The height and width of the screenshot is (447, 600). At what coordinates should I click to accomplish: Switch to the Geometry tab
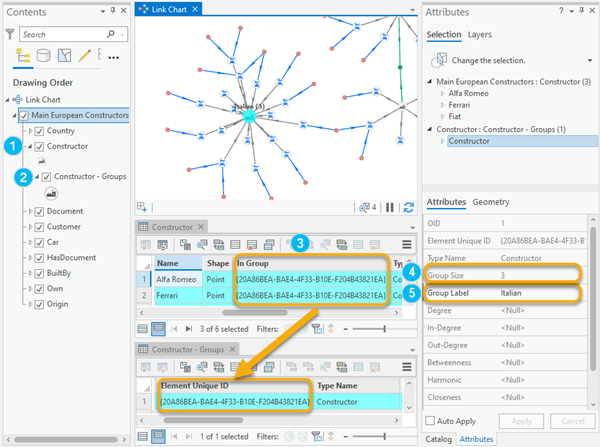(x=491, y=202)
